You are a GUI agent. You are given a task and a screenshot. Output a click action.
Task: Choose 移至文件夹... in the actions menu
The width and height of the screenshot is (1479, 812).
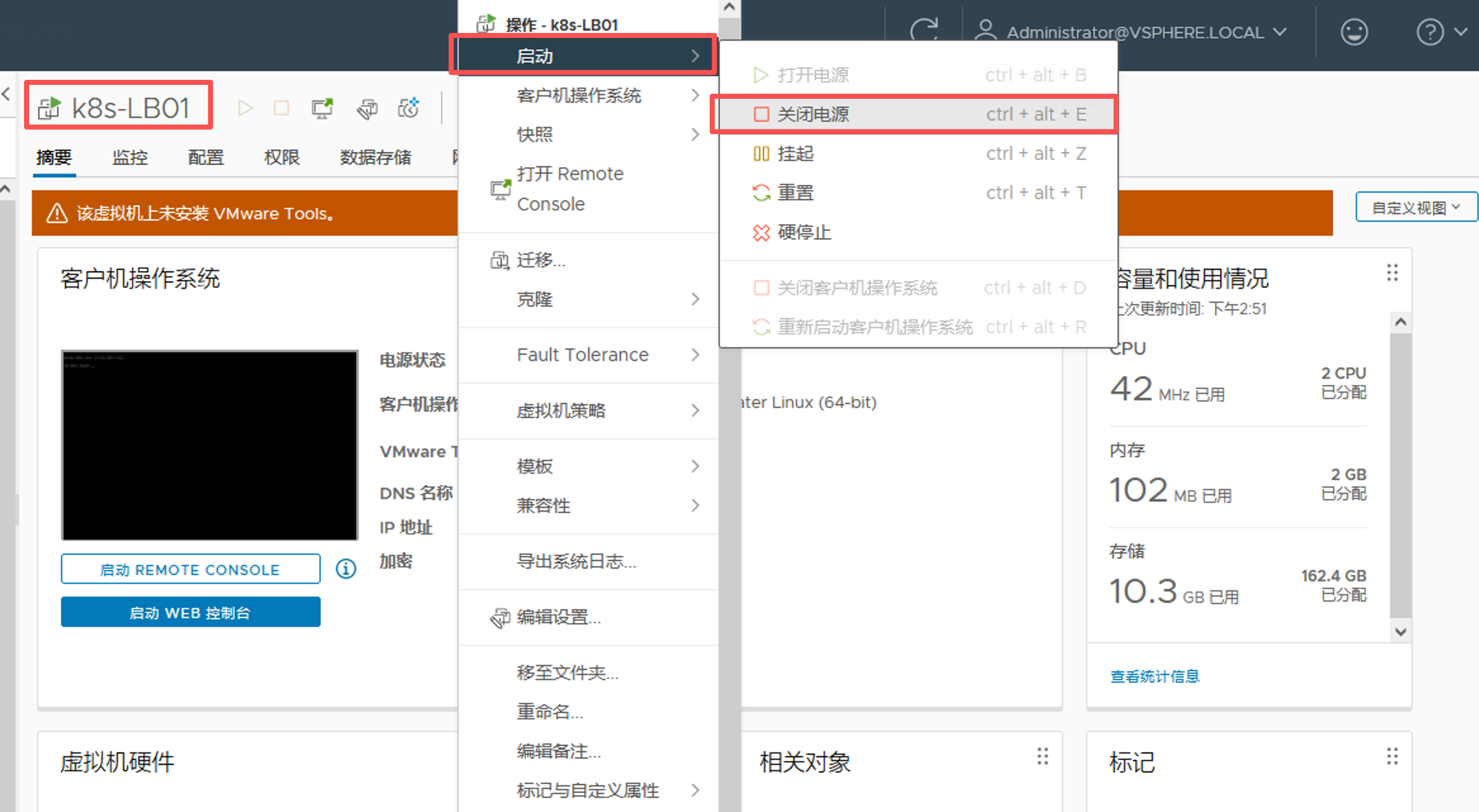[588, 672]
